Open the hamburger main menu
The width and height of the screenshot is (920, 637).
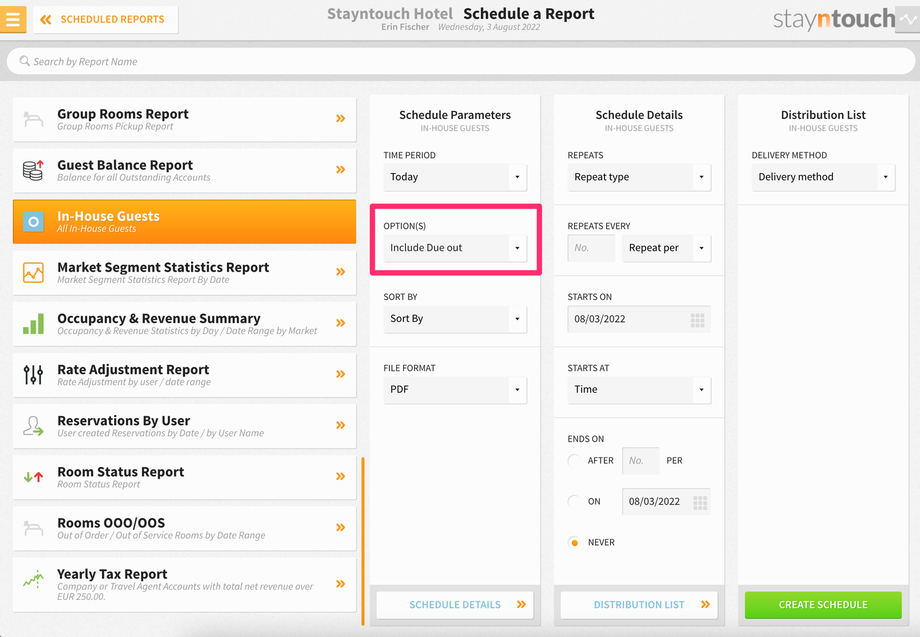tap(12, 19)
